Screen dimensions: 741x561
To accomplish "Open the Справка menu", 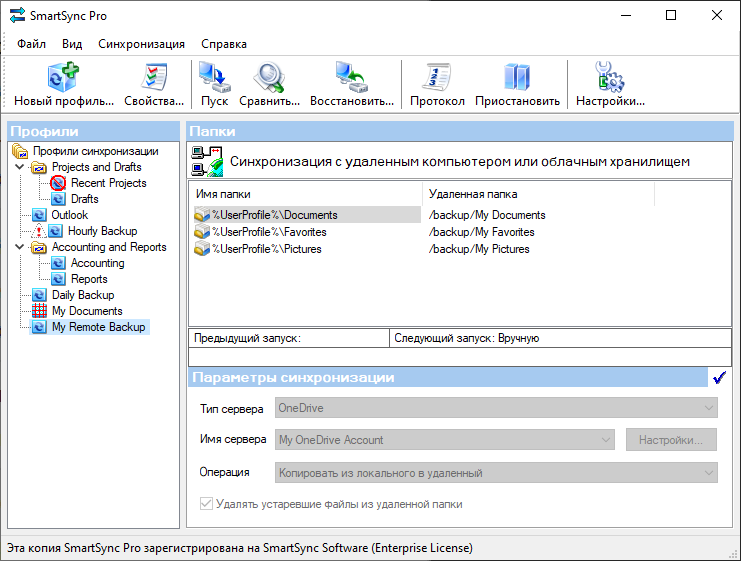I will click(x=223, y=44).
